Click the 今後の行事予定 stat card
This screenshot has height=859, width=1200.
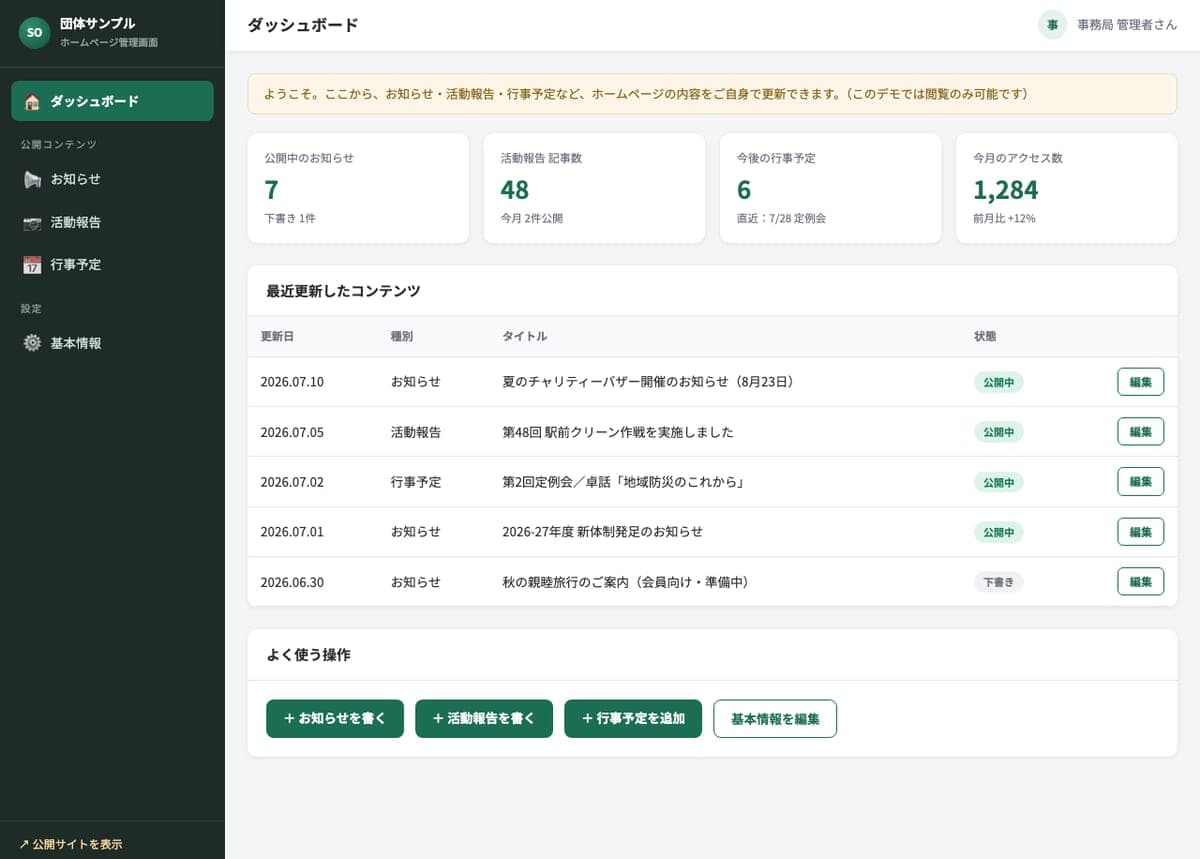(x=830, y=188)
